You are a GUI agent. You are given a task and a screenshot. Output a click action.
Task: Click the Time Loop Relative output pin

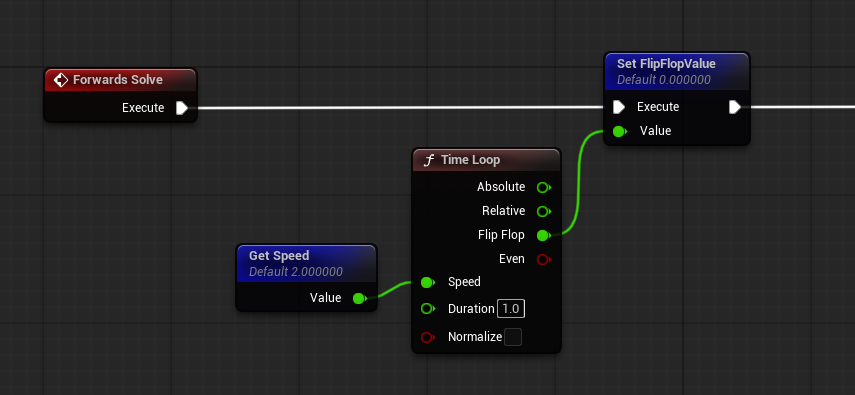[x=544, y=211]
